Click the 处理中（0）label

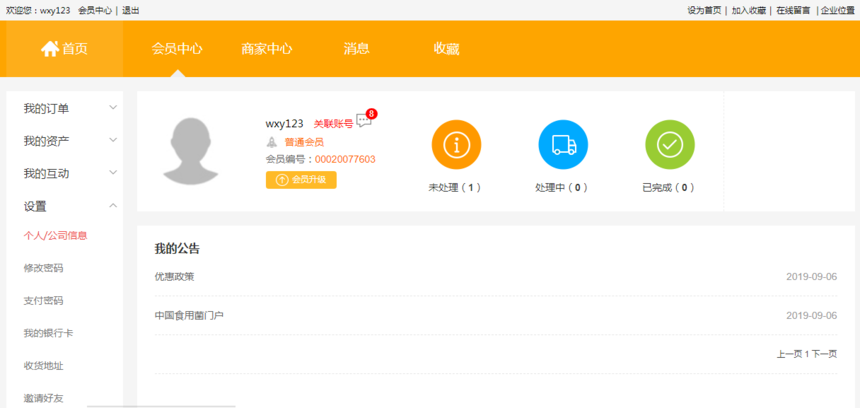(562, 187)
